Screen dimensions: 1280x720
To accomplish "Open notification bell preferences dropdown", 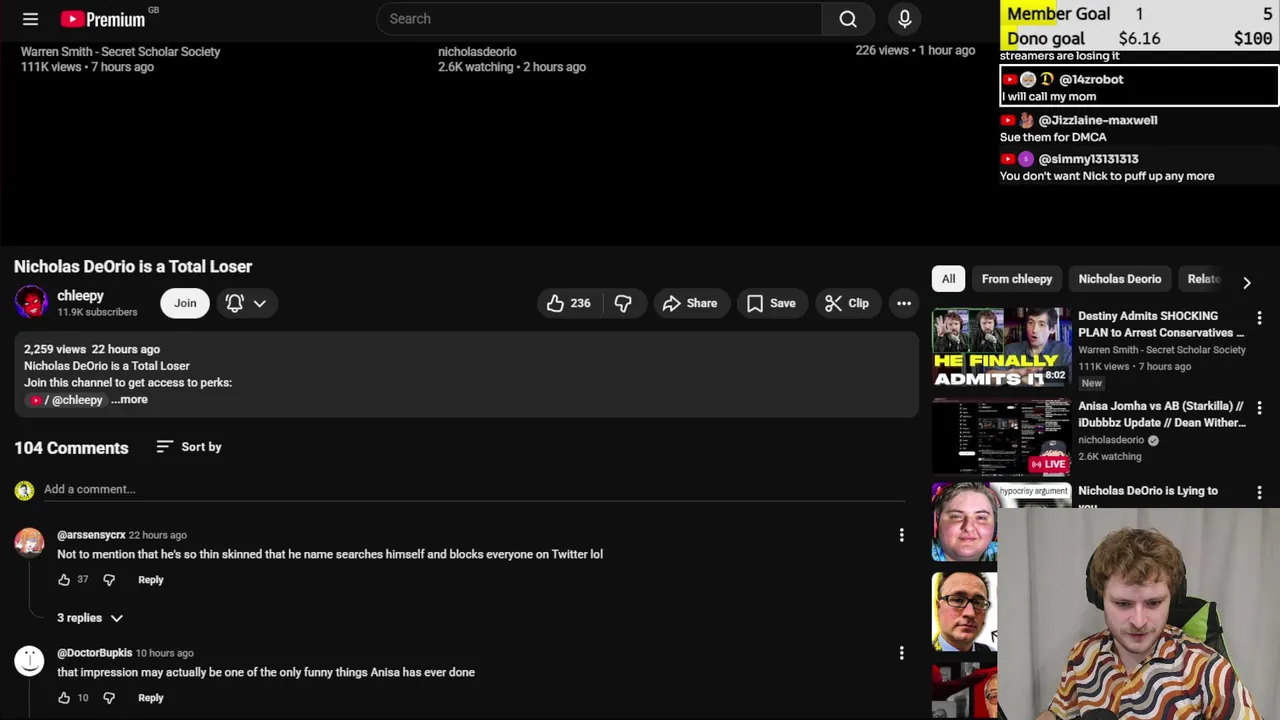I will pos(246,303).
